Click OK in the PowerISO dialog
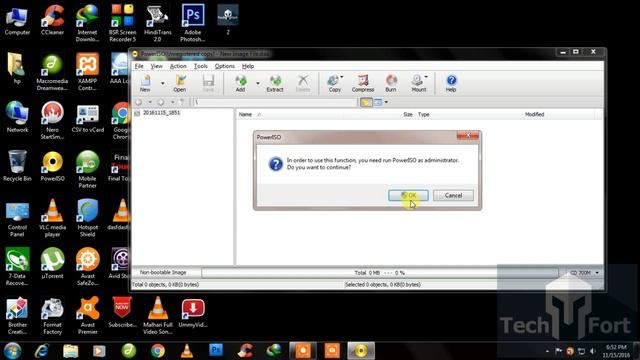 [x=408, y=196]
